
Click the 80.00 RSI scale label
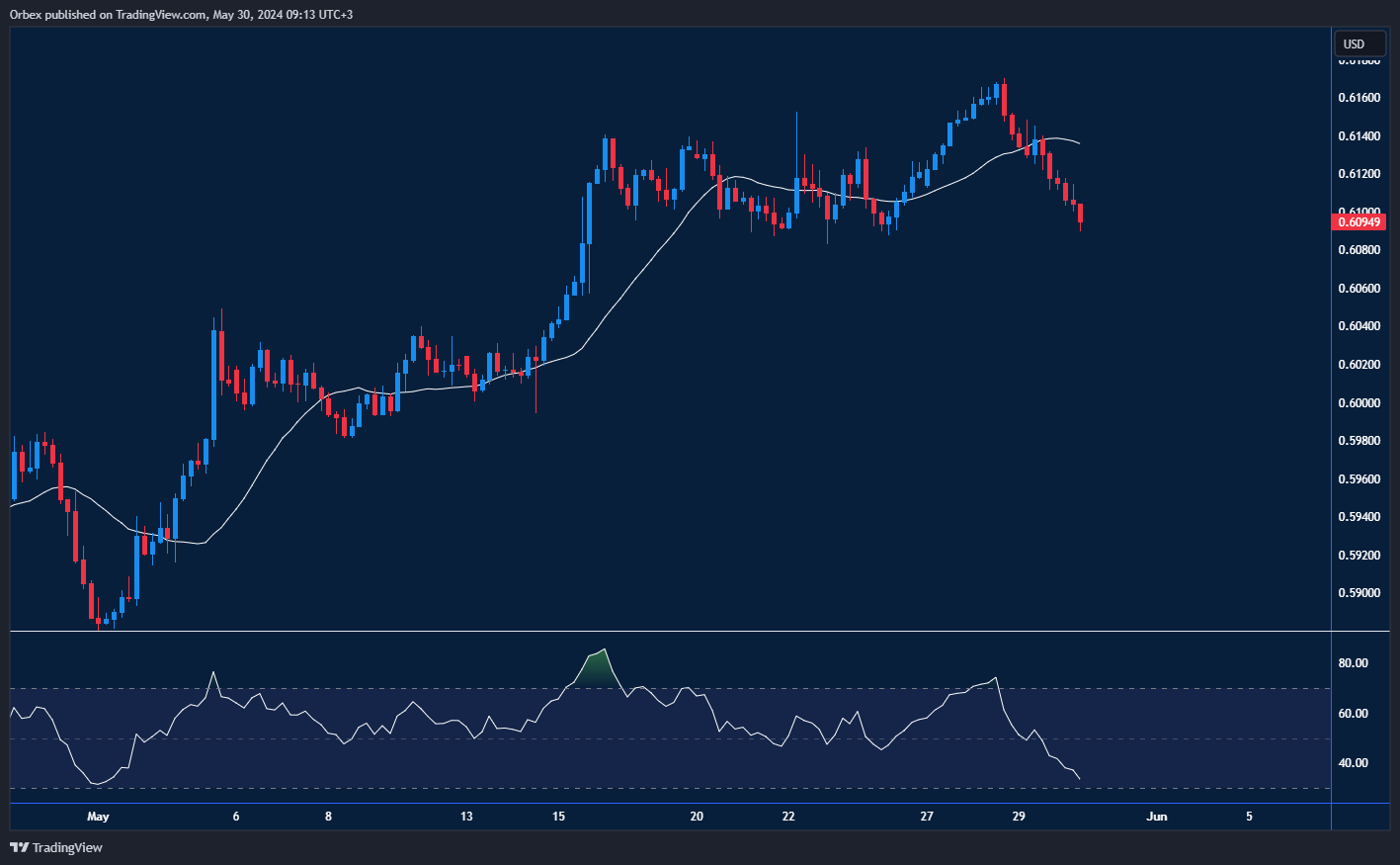[x=1354, y=663]
